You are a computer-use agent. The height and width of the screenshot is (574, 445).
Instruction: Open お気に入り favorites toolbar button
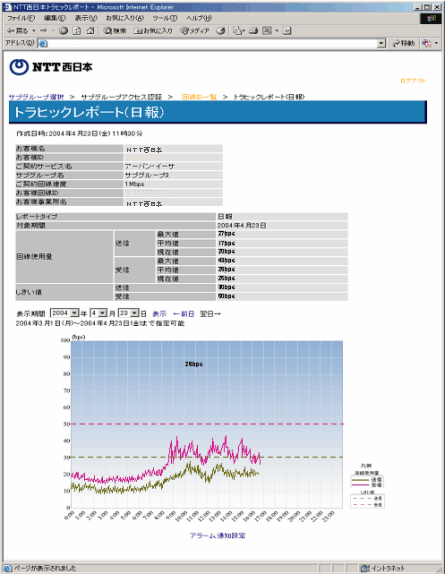pos(153,31)
